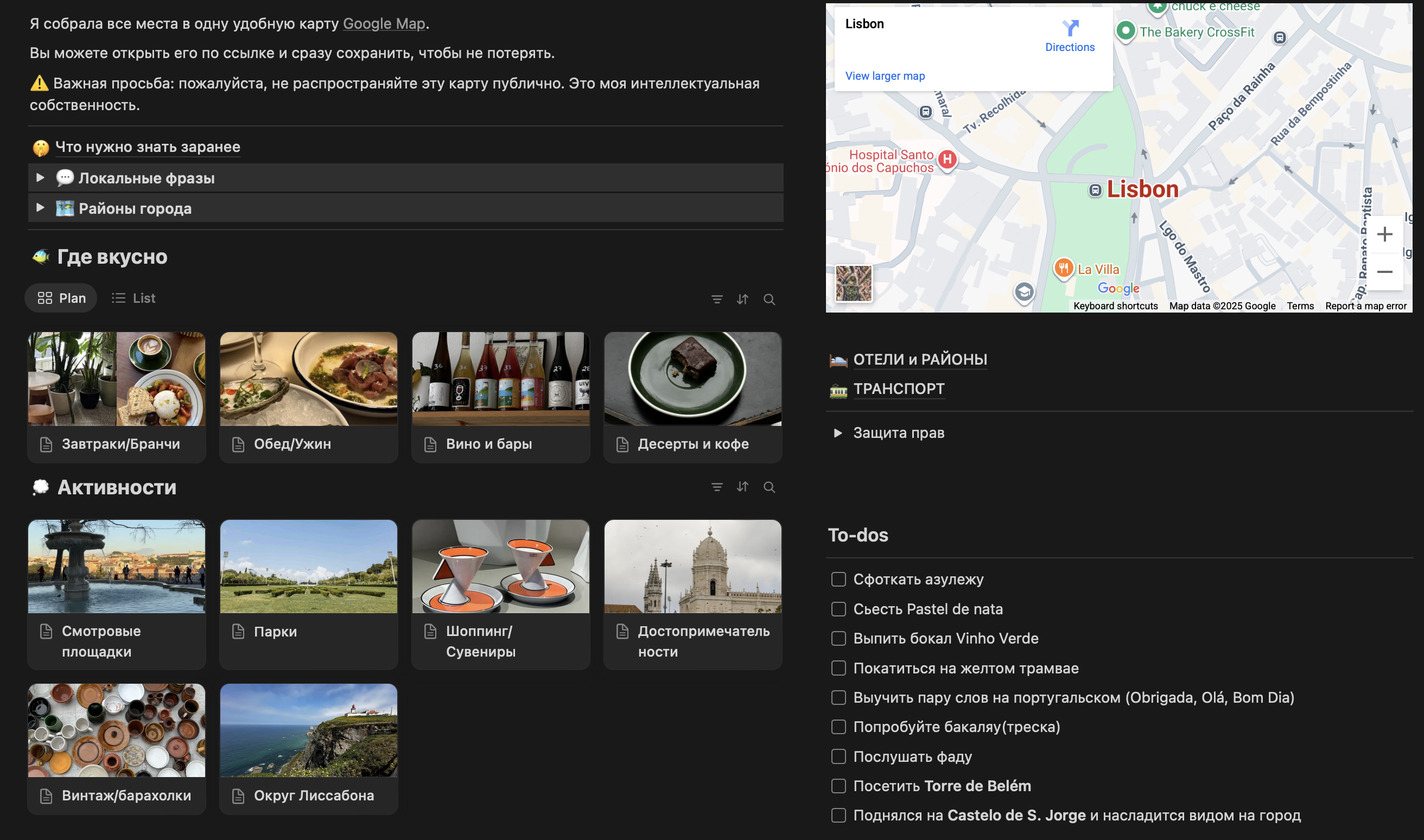Click the sort icon in Где вкусно section
Screen dimensions: 1424x840
pos(742,299)
